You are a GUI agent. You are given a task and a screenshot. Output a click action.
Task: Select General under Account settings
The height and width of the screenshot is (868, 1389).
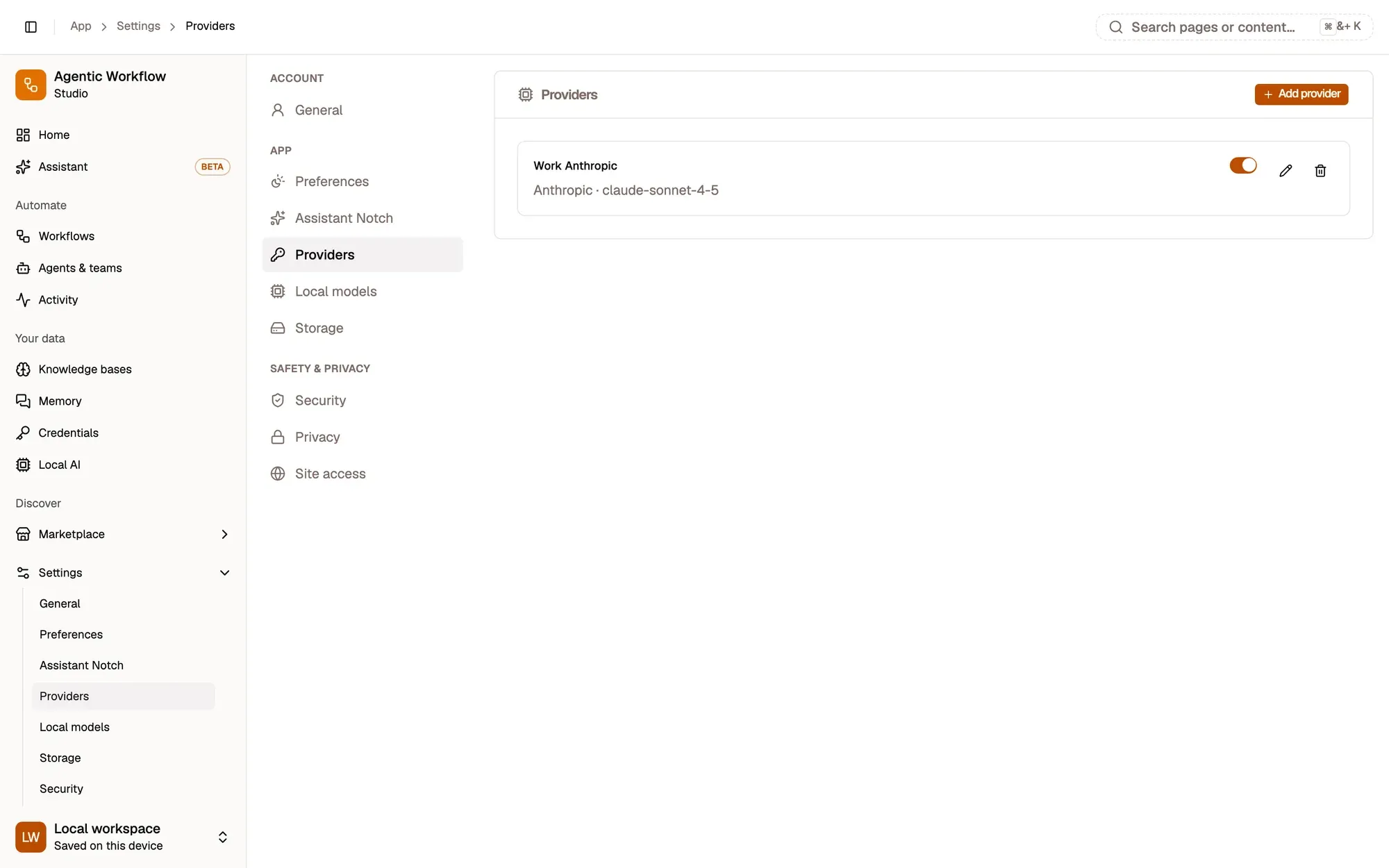pyautogui.click(x=363, y=110)
